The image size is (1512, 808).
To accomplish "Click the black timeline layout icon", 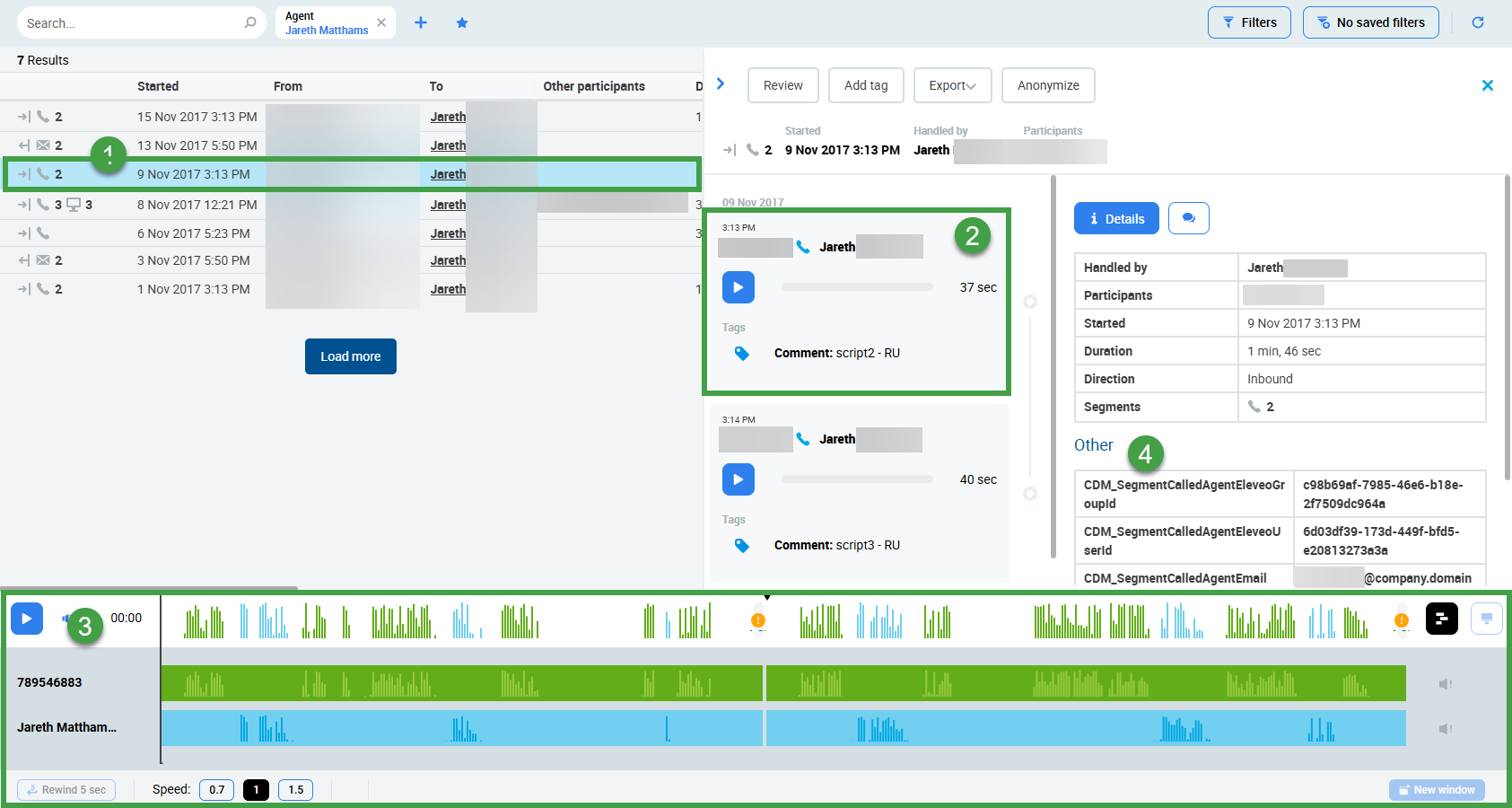I will point(1441,619).
